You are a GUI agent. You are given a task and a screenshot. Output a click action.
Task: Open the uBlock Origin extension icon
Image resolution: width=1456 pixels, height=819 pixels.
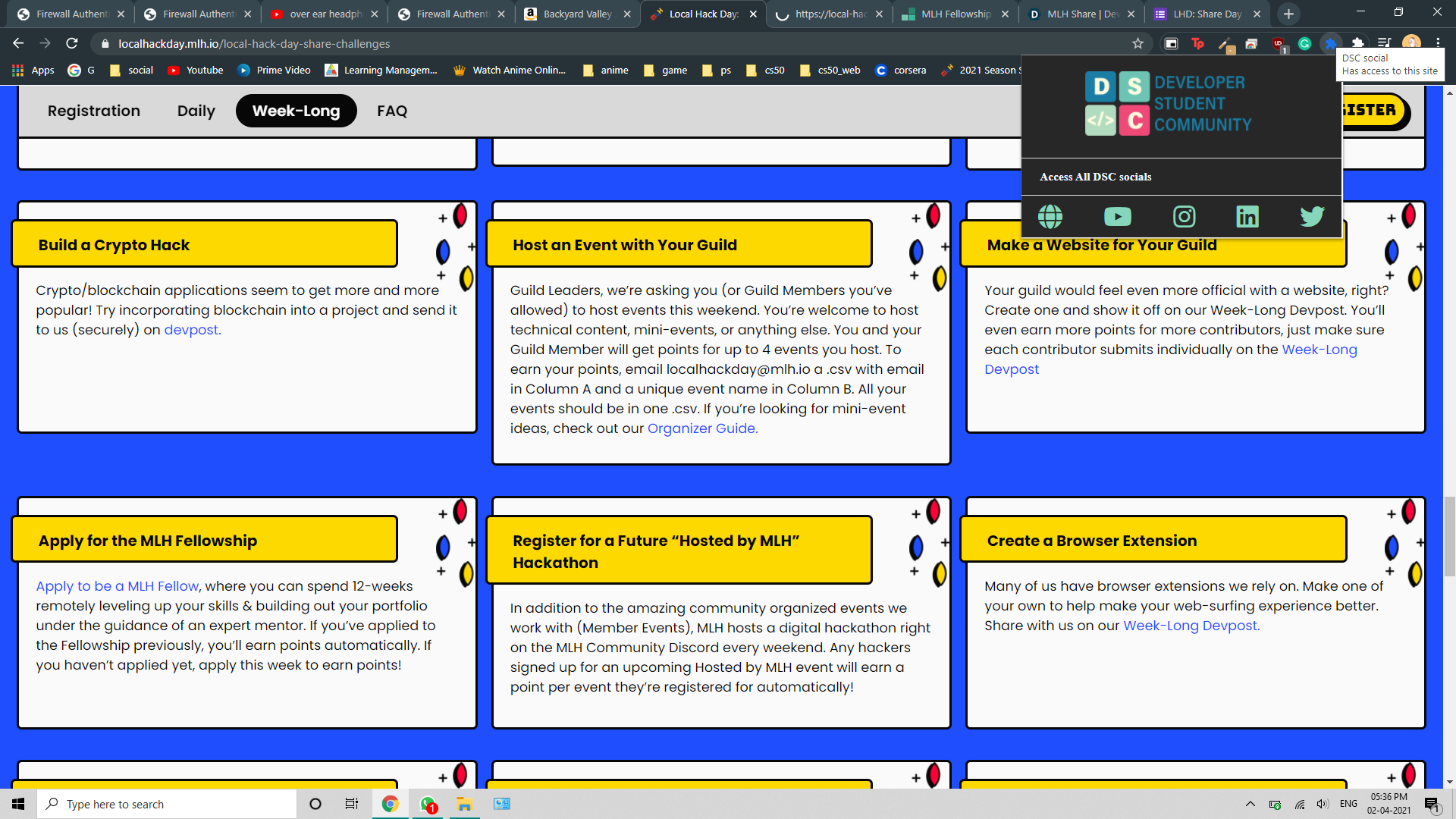point(1279,44)
